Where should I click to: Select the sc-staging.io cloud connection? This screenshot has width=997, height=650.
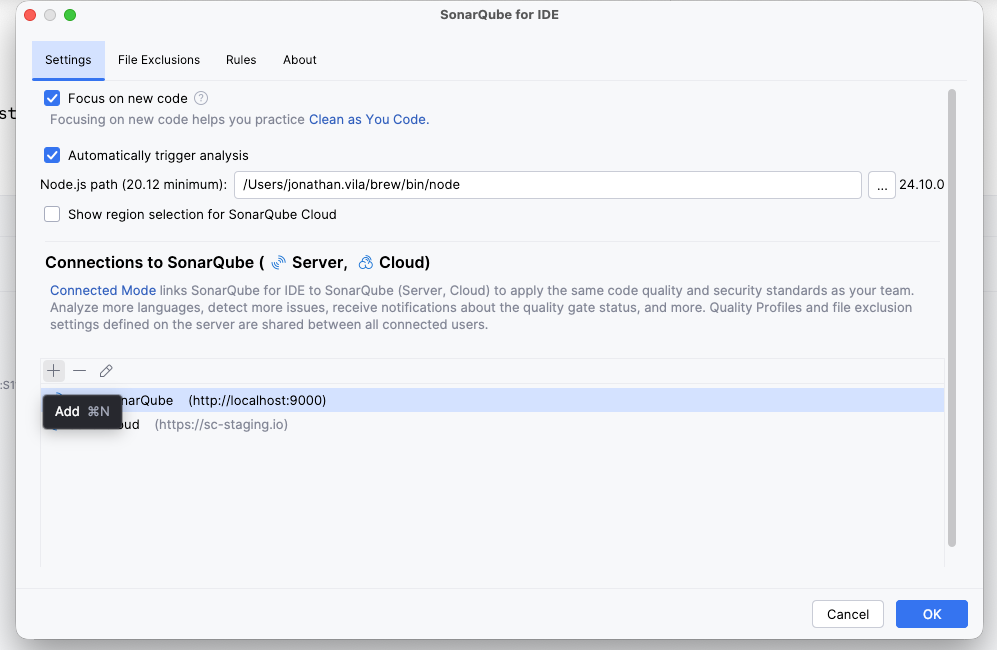[x=220, y=425]
